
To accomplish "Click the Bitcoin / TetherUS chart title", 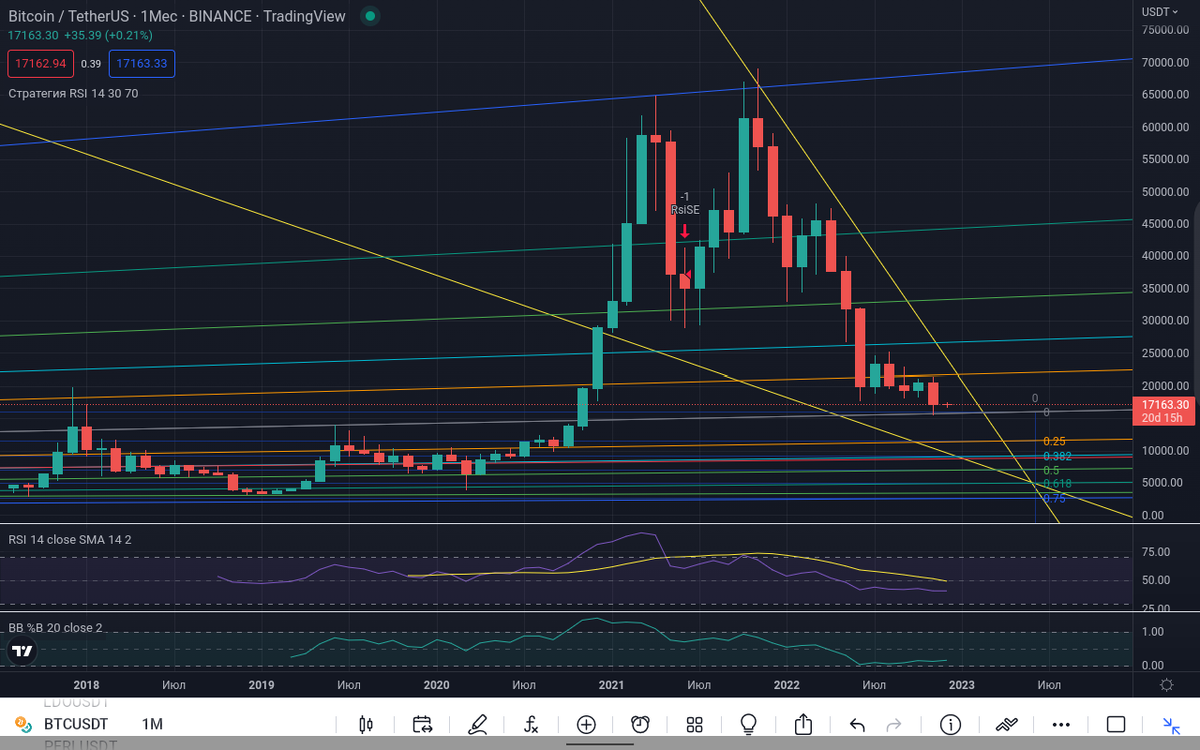I will (176, 16).
